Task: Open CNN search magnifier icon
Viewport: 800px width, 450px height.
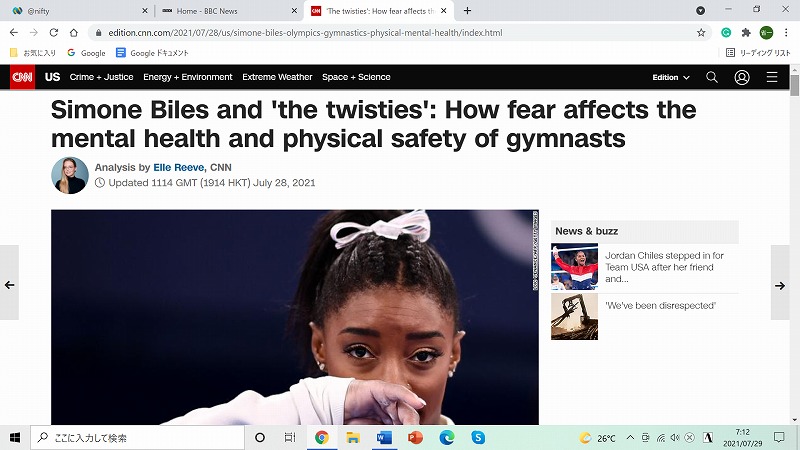Action: point(712,77)
